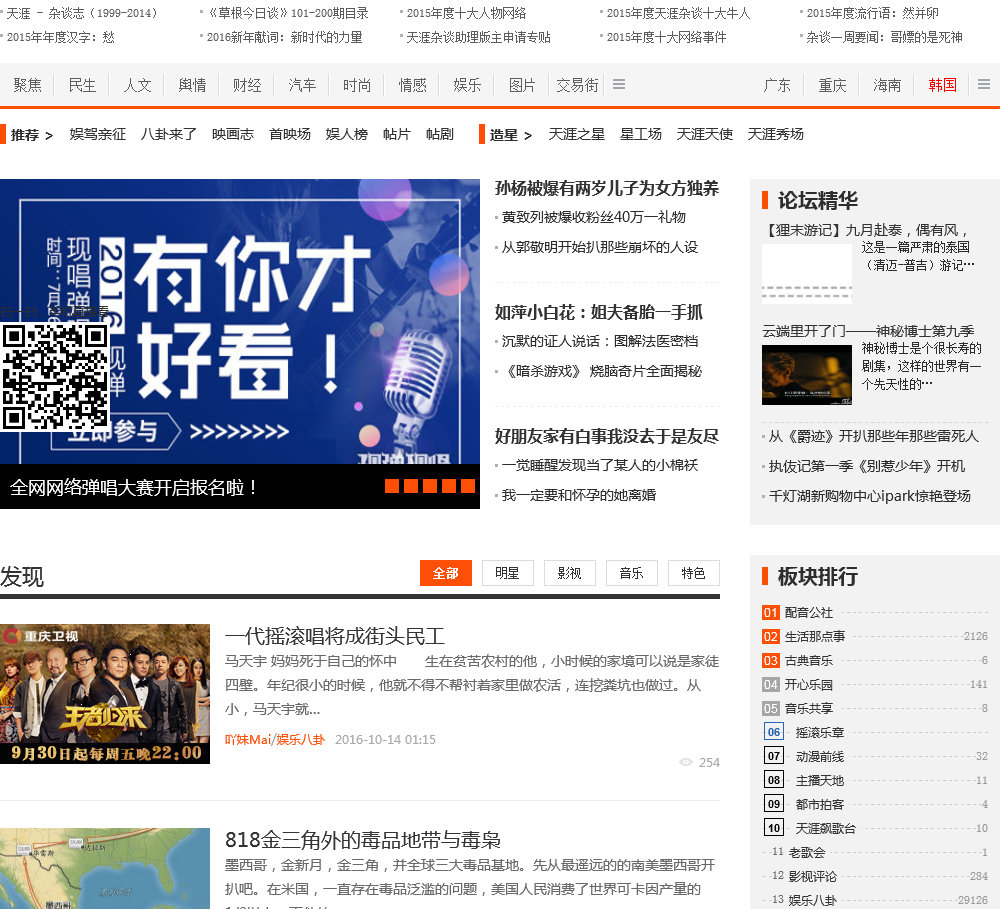This screenshot has width=1000, height=909.
Task: Select the 音乐 filter button
Action: (631, 573)
